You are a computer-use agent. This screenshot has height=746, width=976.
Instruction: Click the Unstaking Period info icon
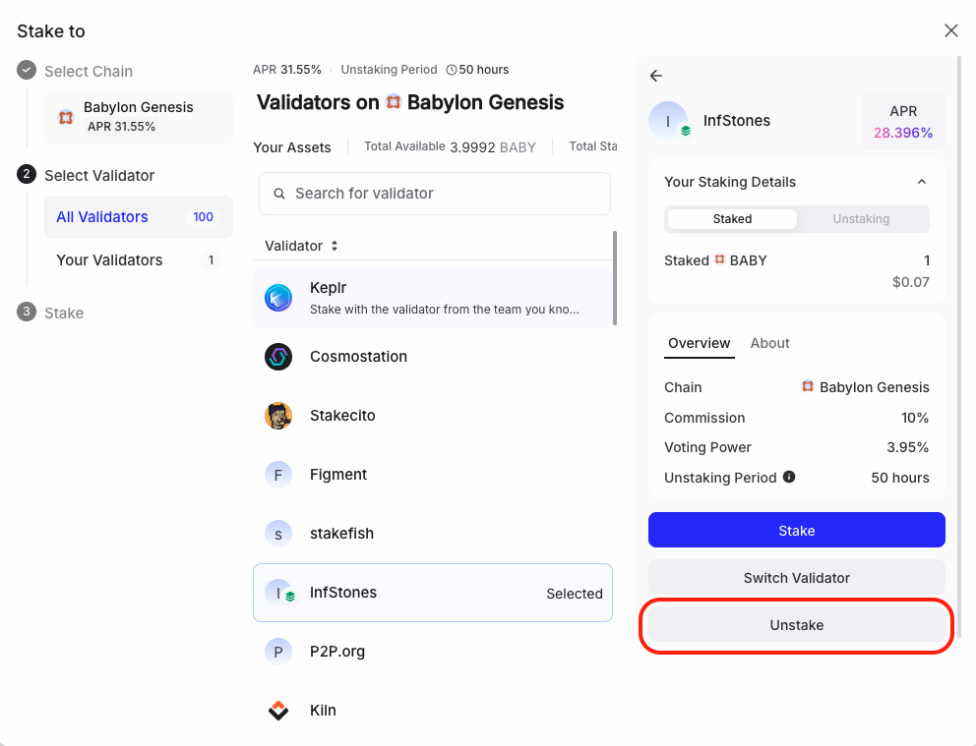coord(789,477)
